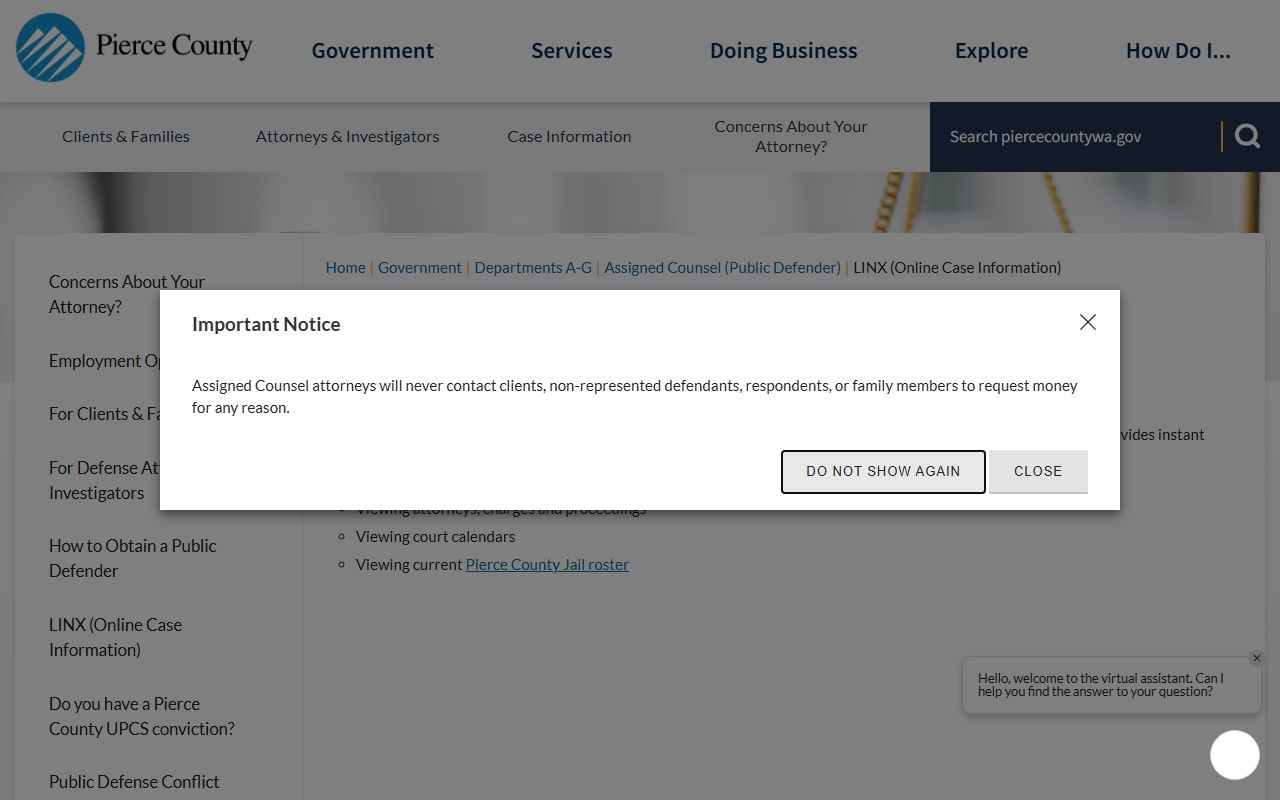Open the Pierce County Jail roster link
Image resolution: width=1280 pixels, height=800 pixels.
547,564
